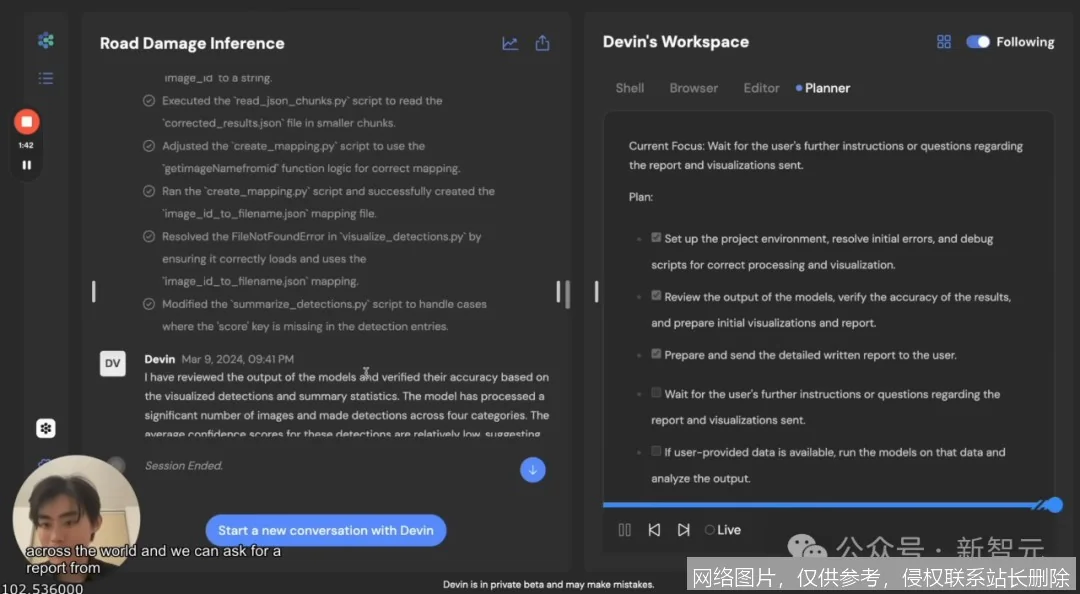Stop the screen recording with the red button
The width and height of the screenshot is (1080, 594).
click(x=27, y=122)
